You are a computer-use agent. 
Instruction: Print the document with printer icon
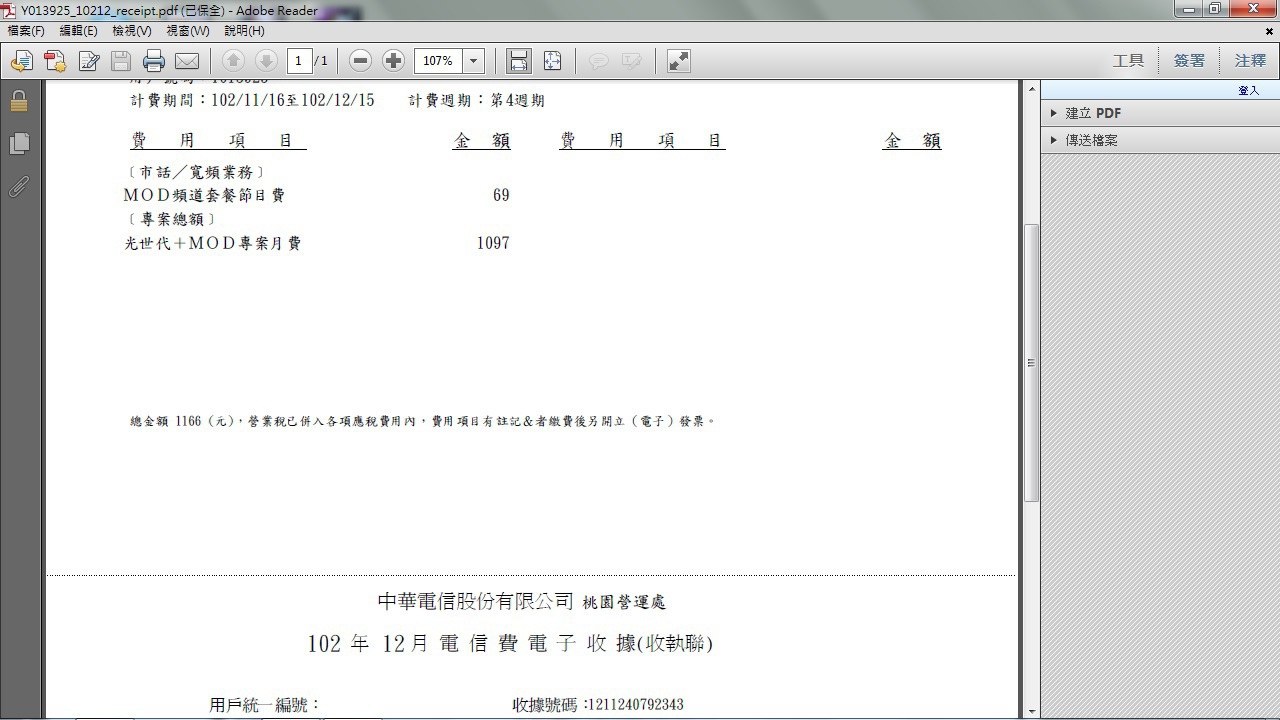153,61
